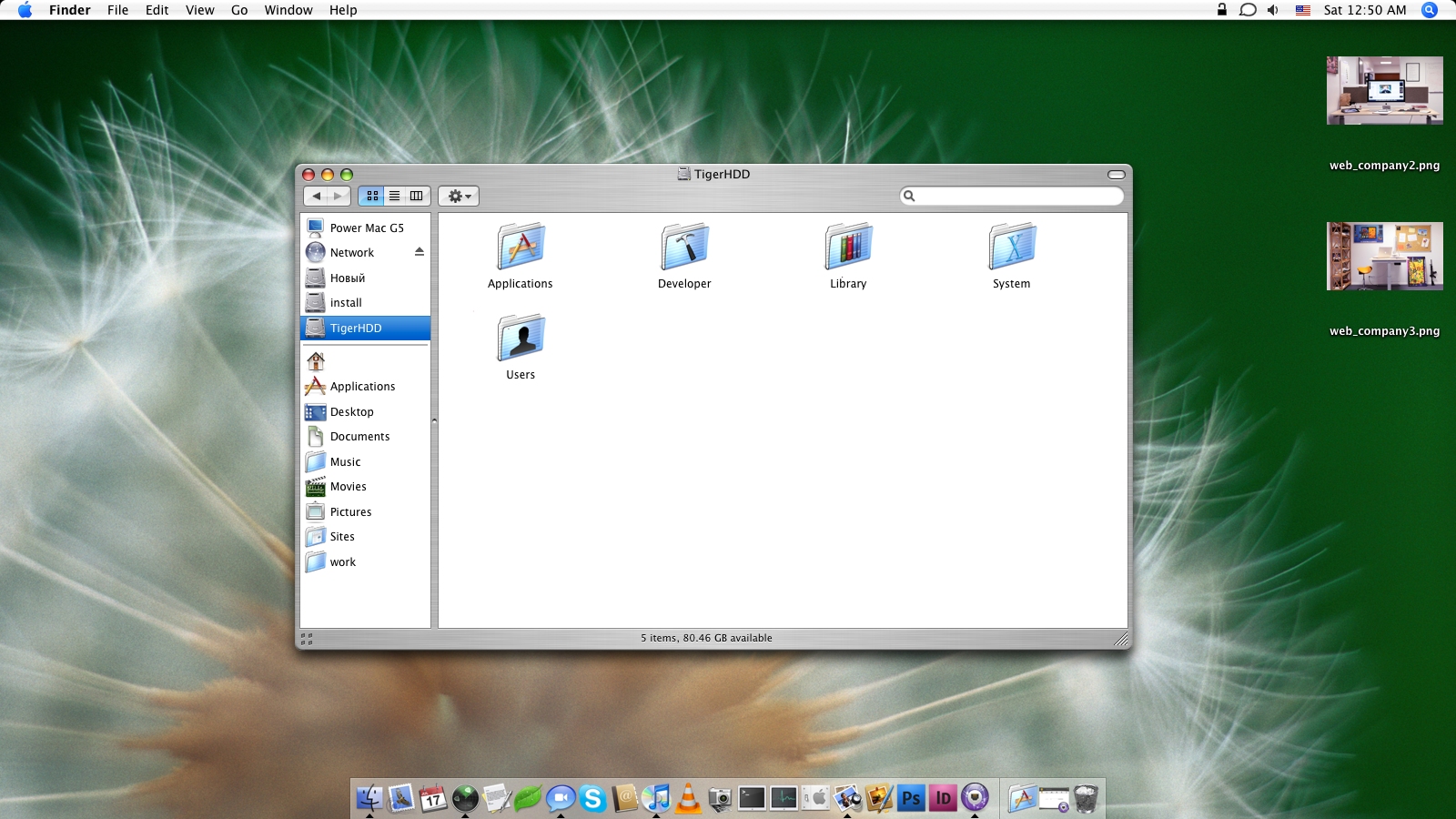Switch to icon view

click(372, 196)
